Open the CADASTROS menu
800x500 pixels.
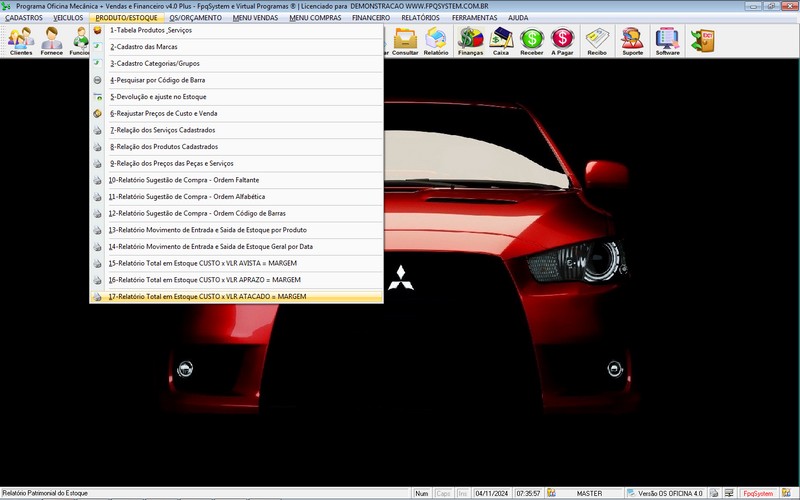(24, 18)
